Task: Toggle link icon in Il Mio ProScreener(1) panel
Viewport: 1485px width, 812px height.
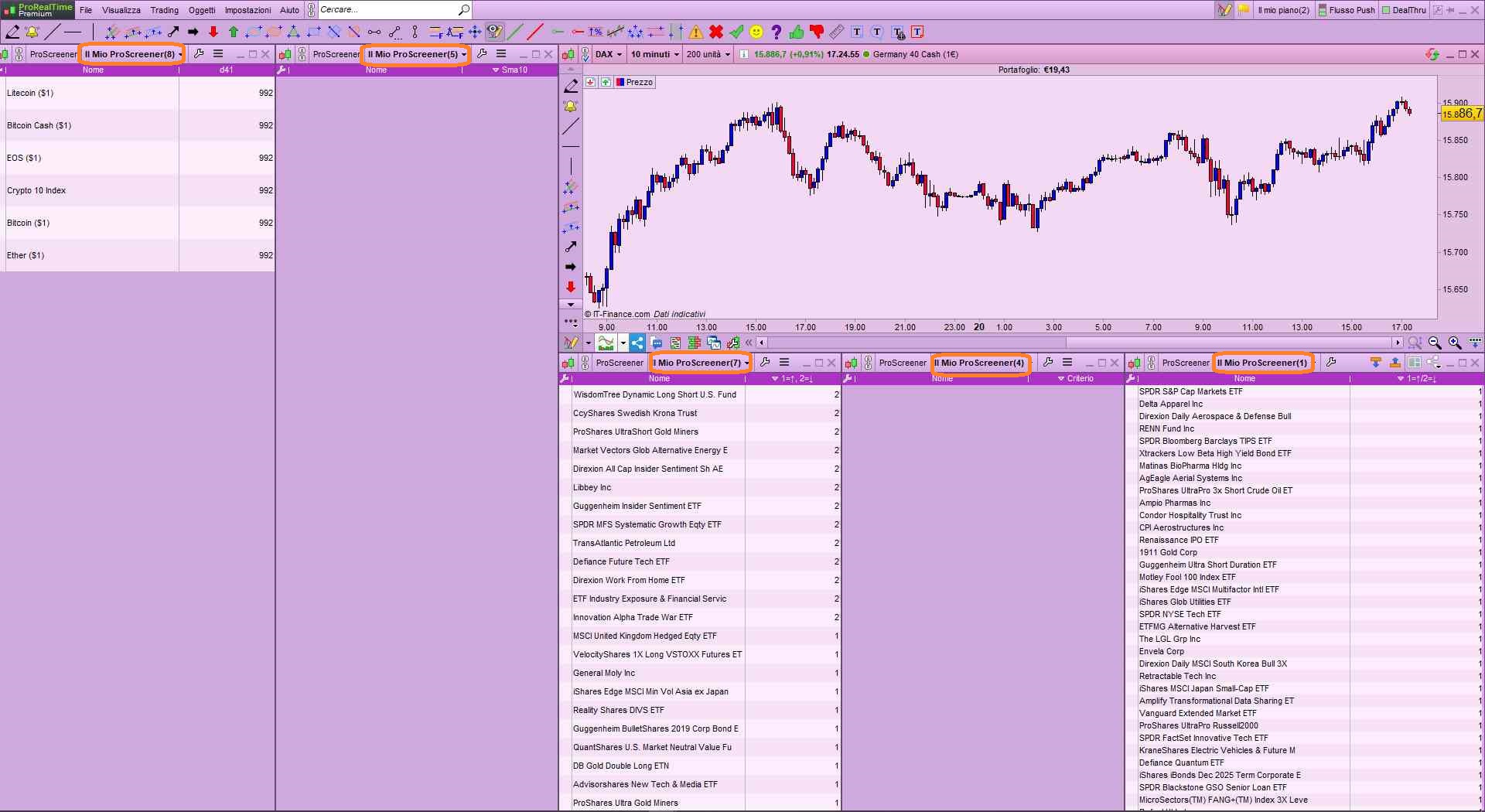Action: pos(1151,363)
